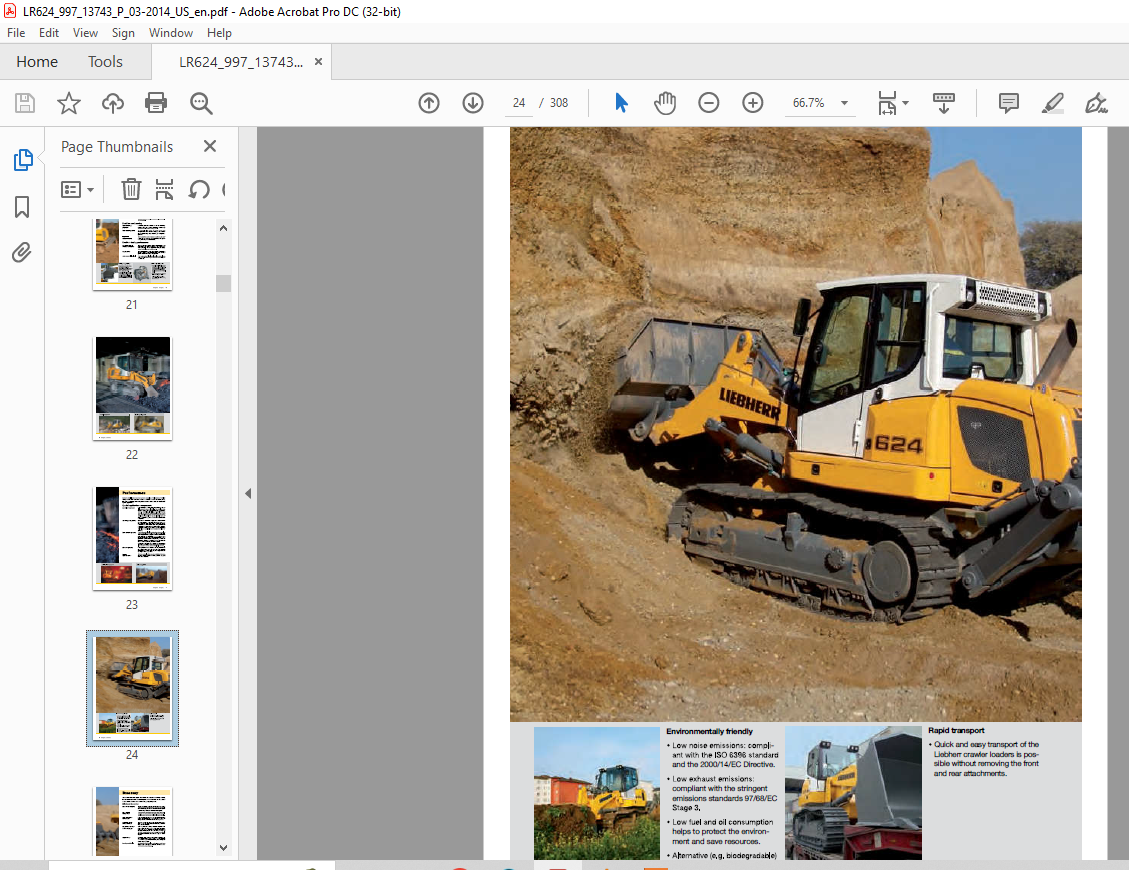1129x870 pixels.
Task: Open the Window menu
Action: 171,33
